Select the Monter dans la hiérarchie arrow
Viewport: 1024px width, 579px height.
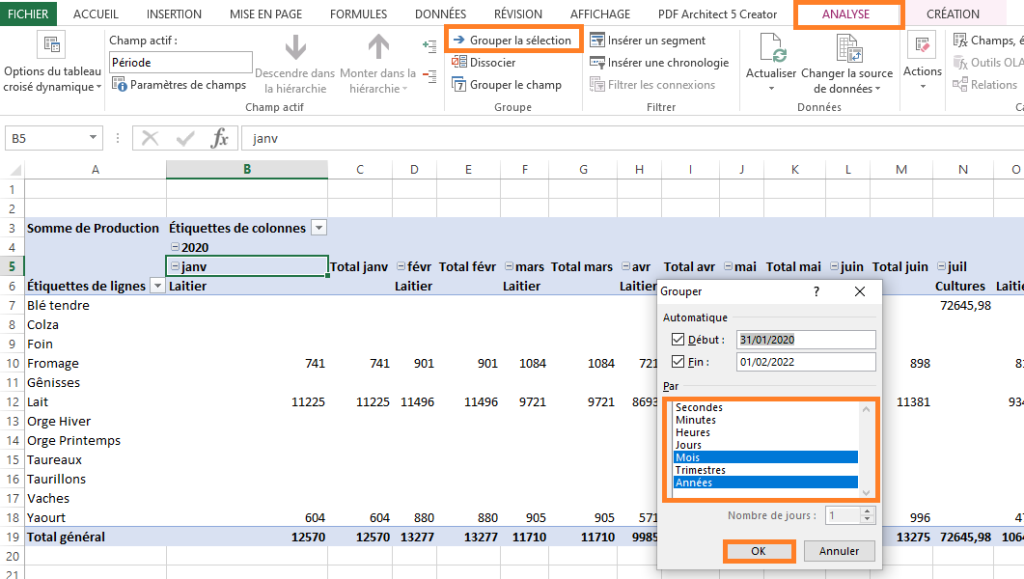pos(378,48)
